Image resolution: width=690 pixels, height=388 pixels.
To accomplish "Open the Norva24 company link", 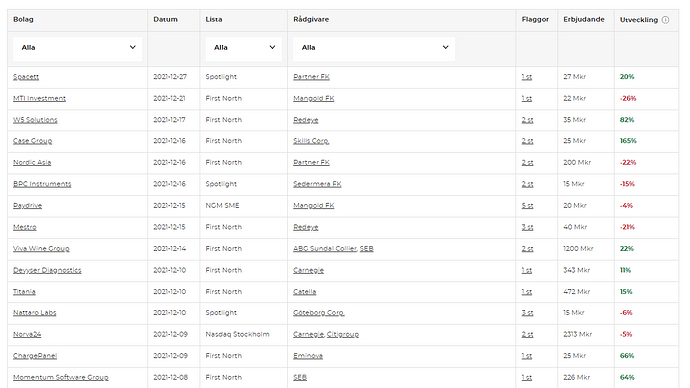I will (27, 334).
